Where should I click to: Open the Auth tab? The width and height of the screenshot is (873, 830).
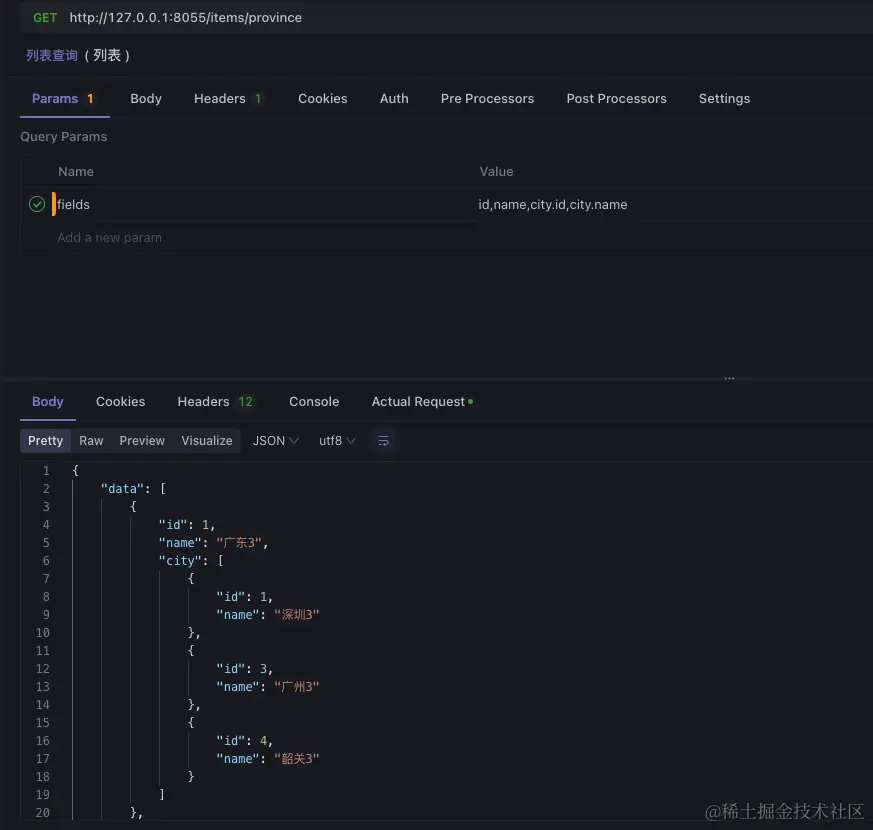click(394, 99)
